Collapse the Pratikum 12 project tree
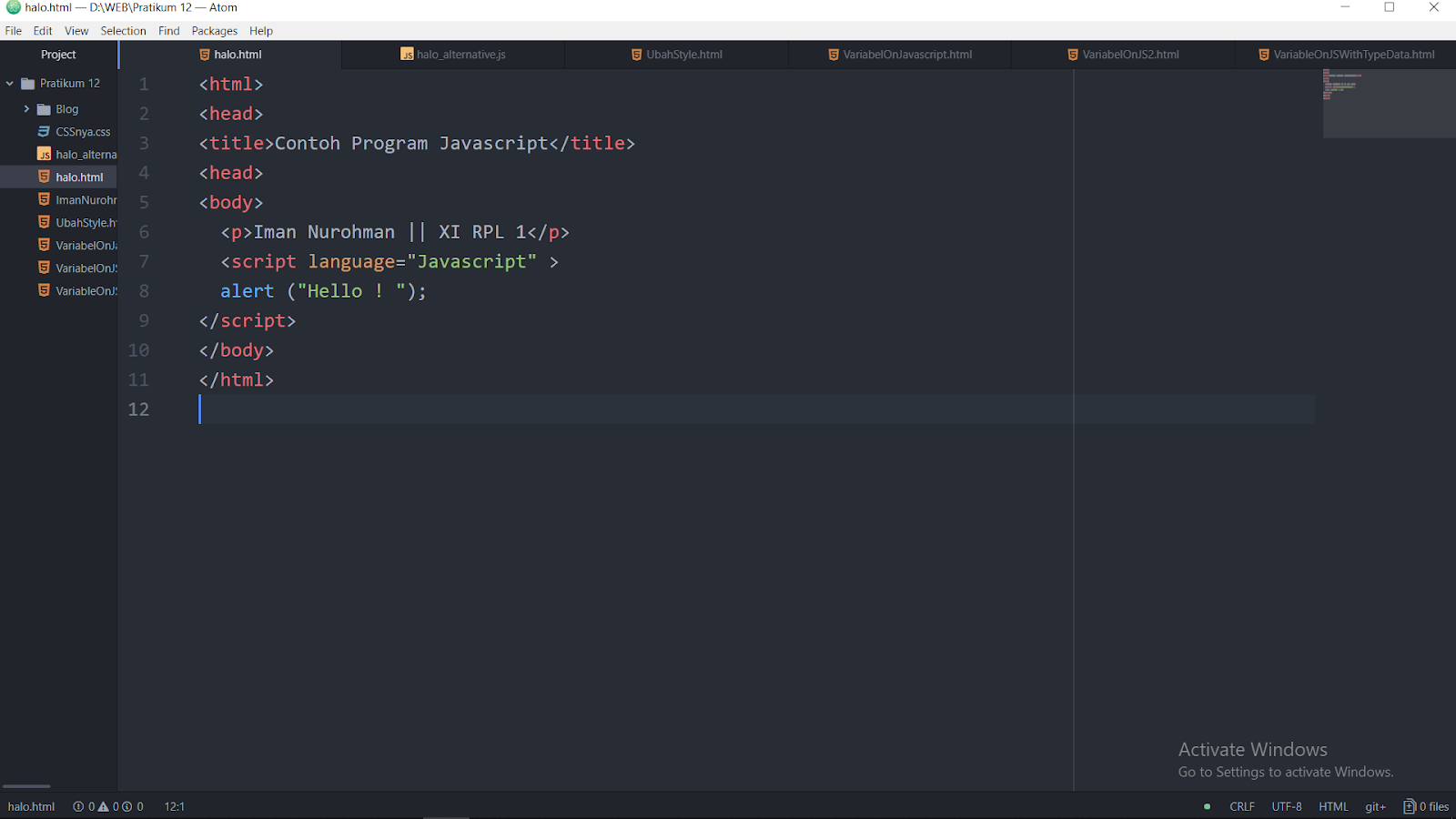 [x=9, y=83]
